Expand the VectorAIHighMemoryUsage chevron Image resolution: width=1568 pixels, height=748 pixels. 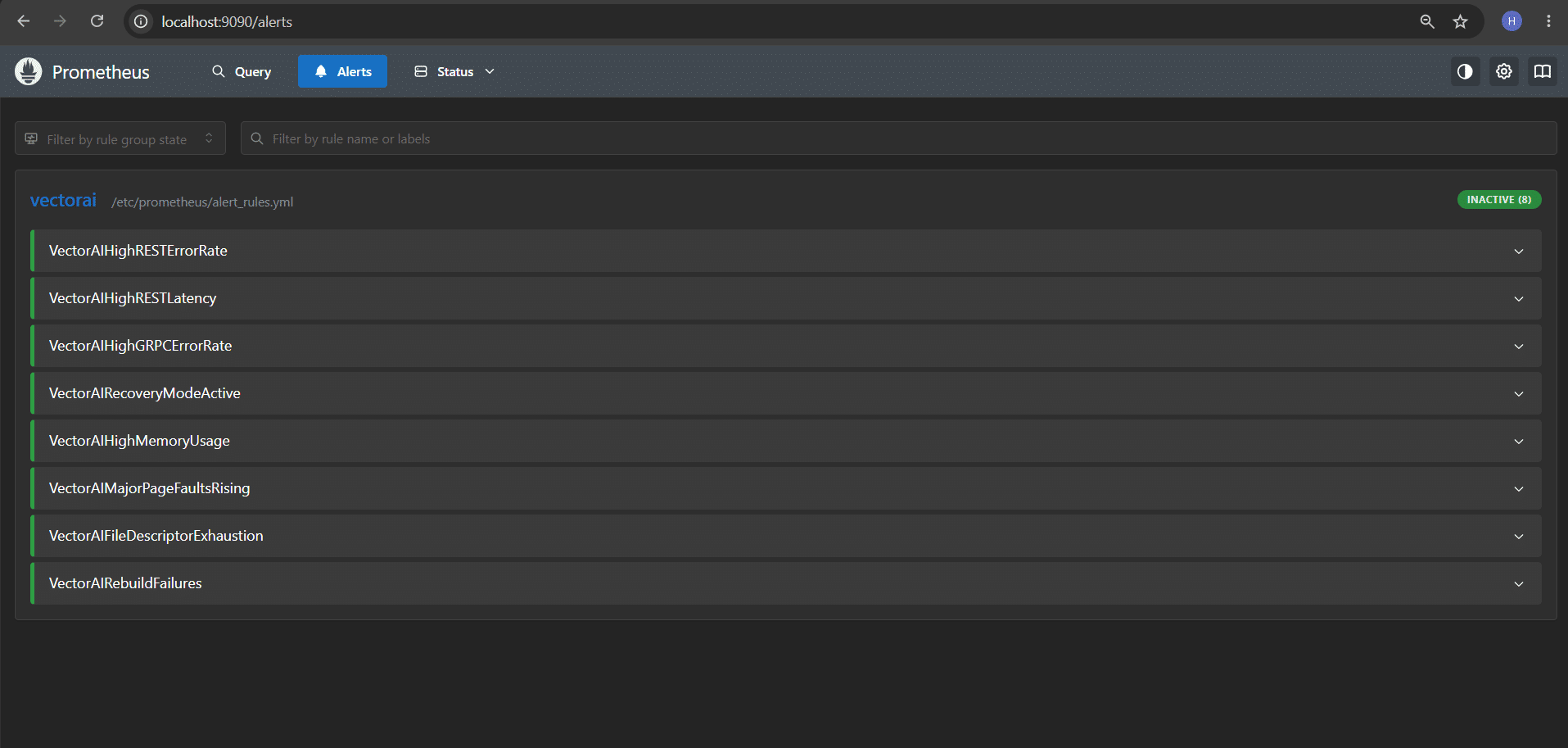point(1519,442)
